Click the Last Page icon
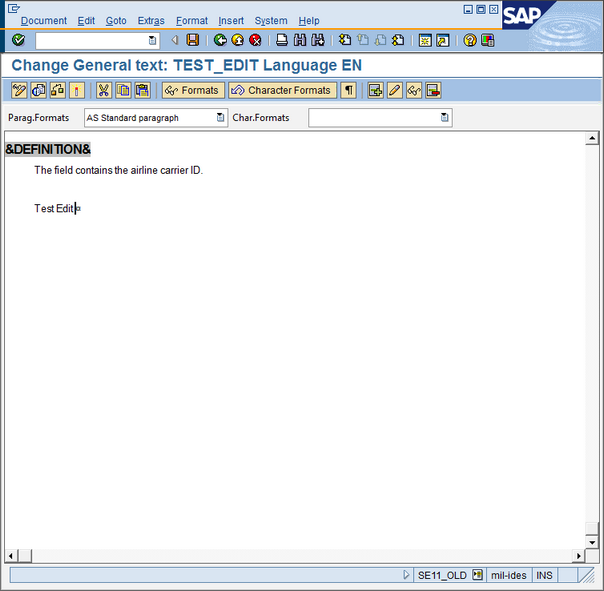The image size is (604, 591). [398, 40]
